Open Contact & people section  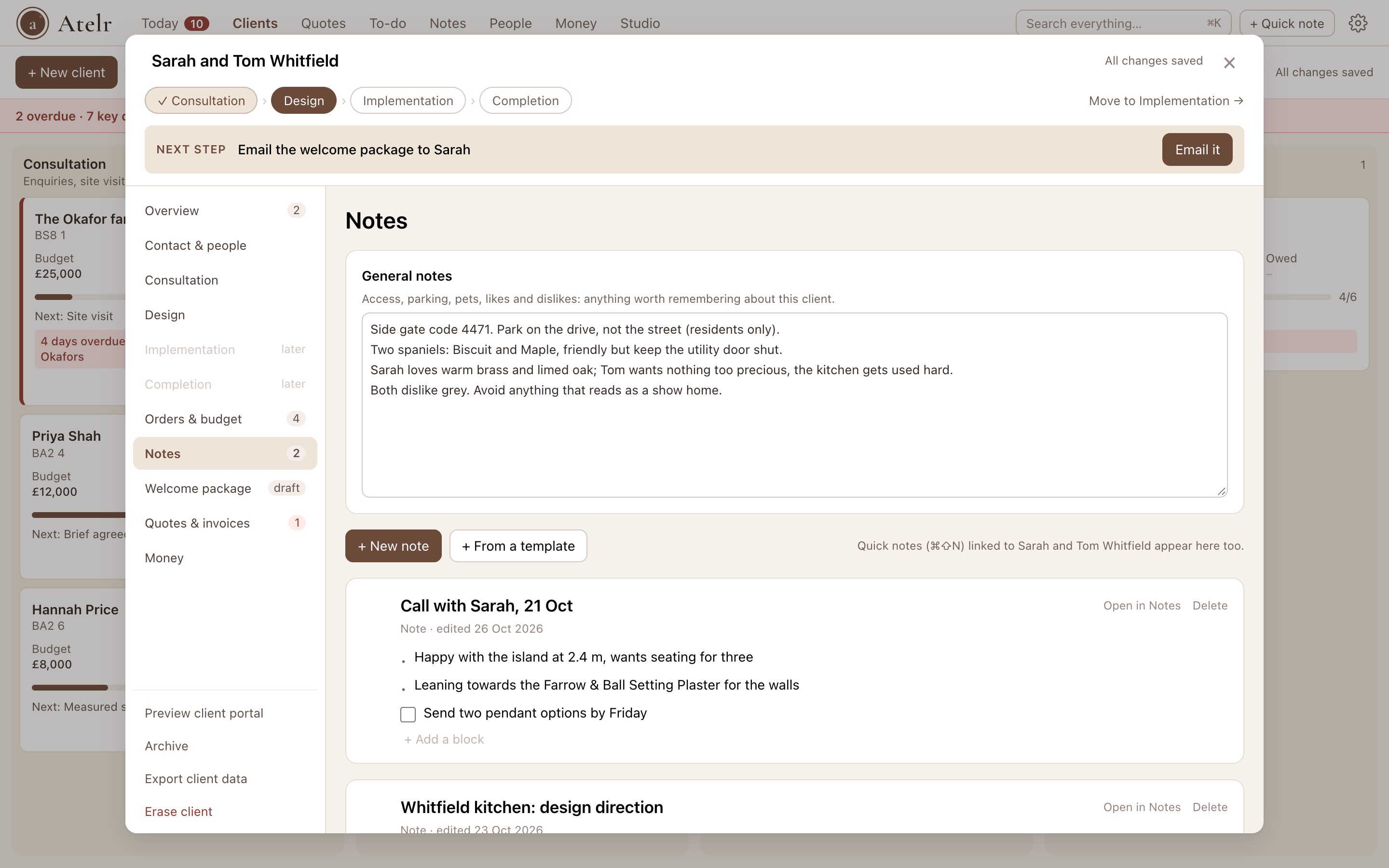coord(225,246)
